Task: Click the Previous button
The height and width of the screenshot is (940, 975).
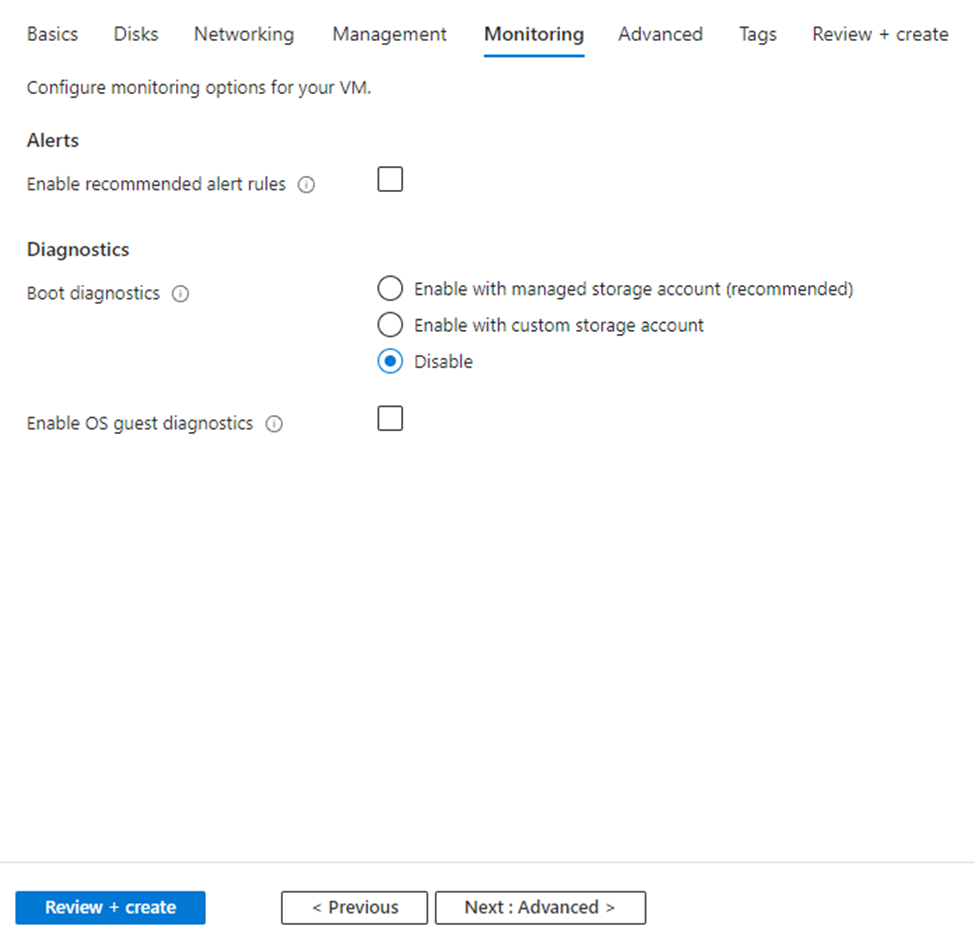Action: point(354,907)
